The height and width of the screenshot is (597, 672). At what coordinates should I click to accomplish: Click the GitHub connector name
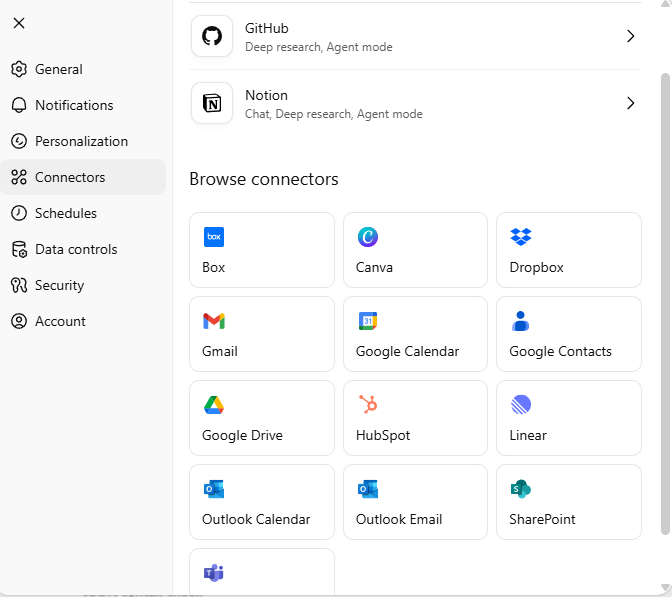point(267,28)
